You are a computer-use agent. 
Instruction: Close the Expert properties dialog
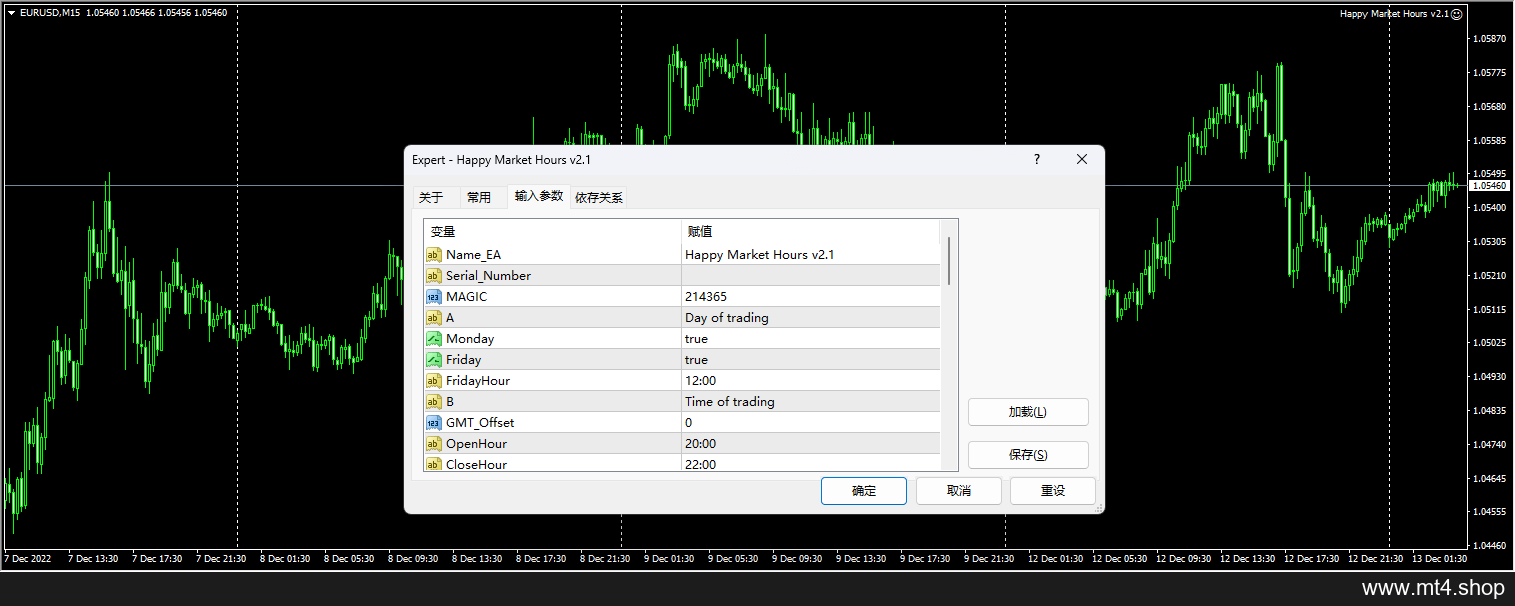coord(1081,160)
